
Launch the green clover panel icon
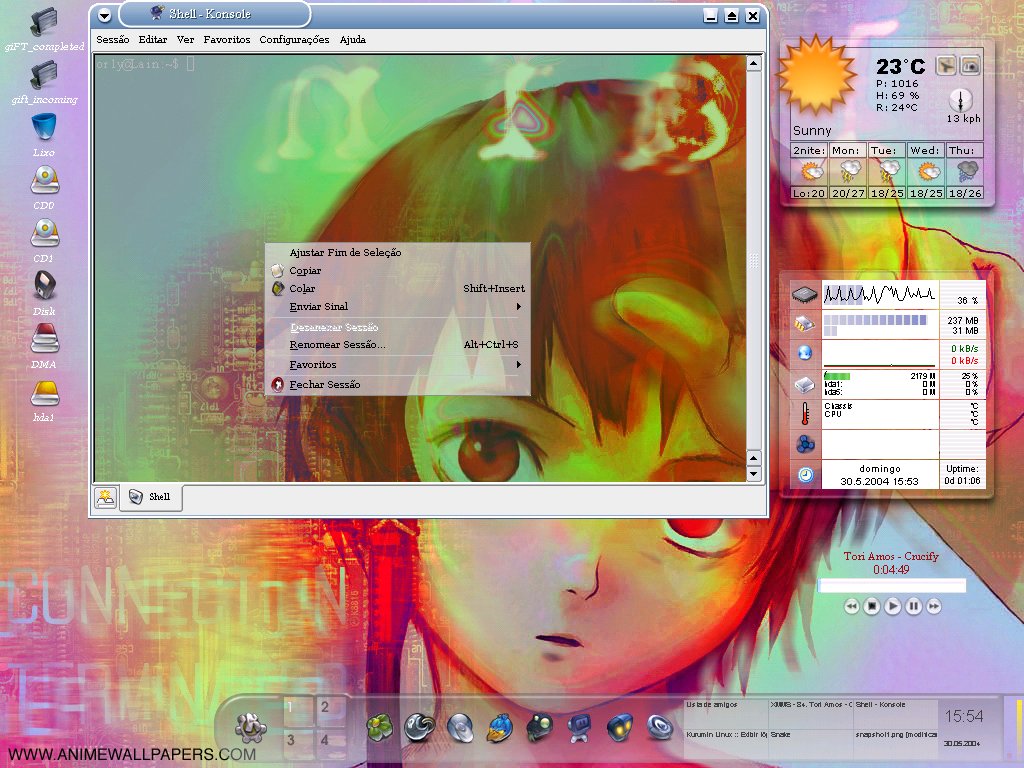click(x=379, y=727)
